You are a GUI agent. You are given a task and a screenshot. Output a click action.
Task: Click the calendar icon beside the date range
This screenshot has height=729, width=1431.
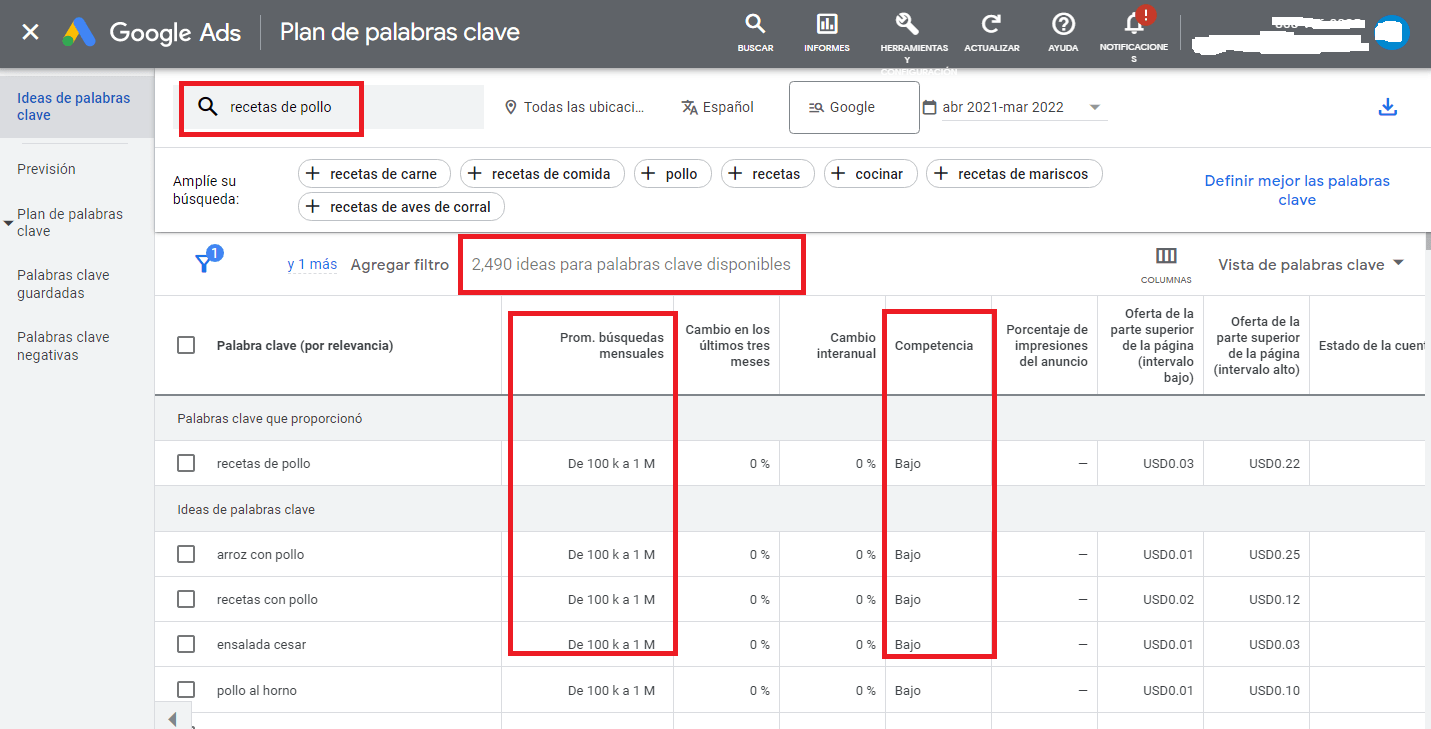coord(929,107)
